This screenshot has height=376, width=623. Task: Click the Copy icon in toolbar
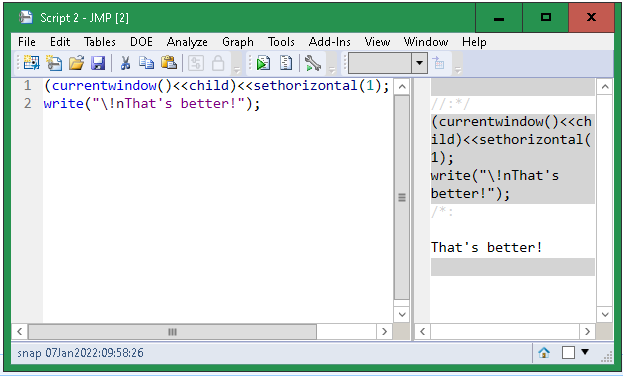point(147,63)
